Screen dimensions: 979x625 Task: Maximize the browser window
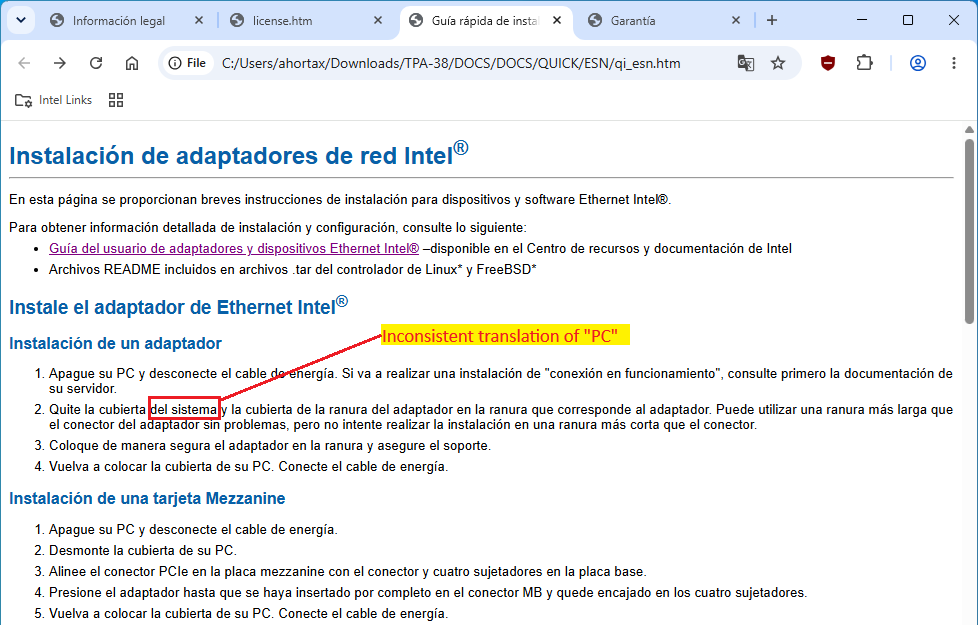click(x=908, y=20)
